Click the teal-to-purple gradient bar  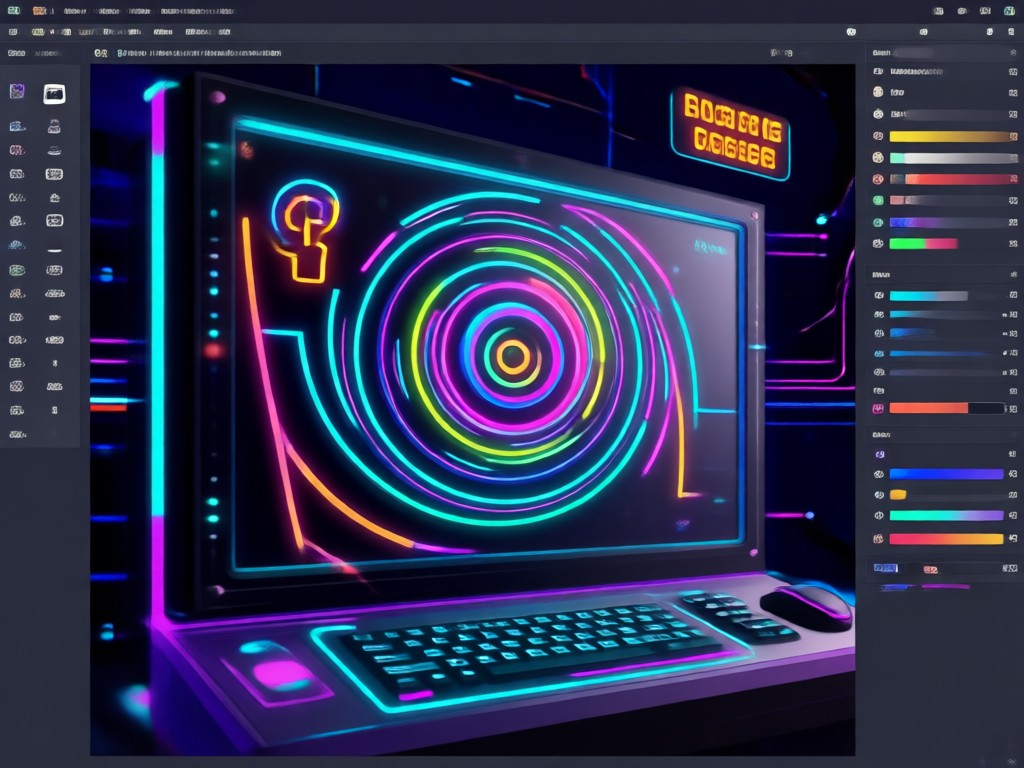pyautogui.click(x=946, y=515)
